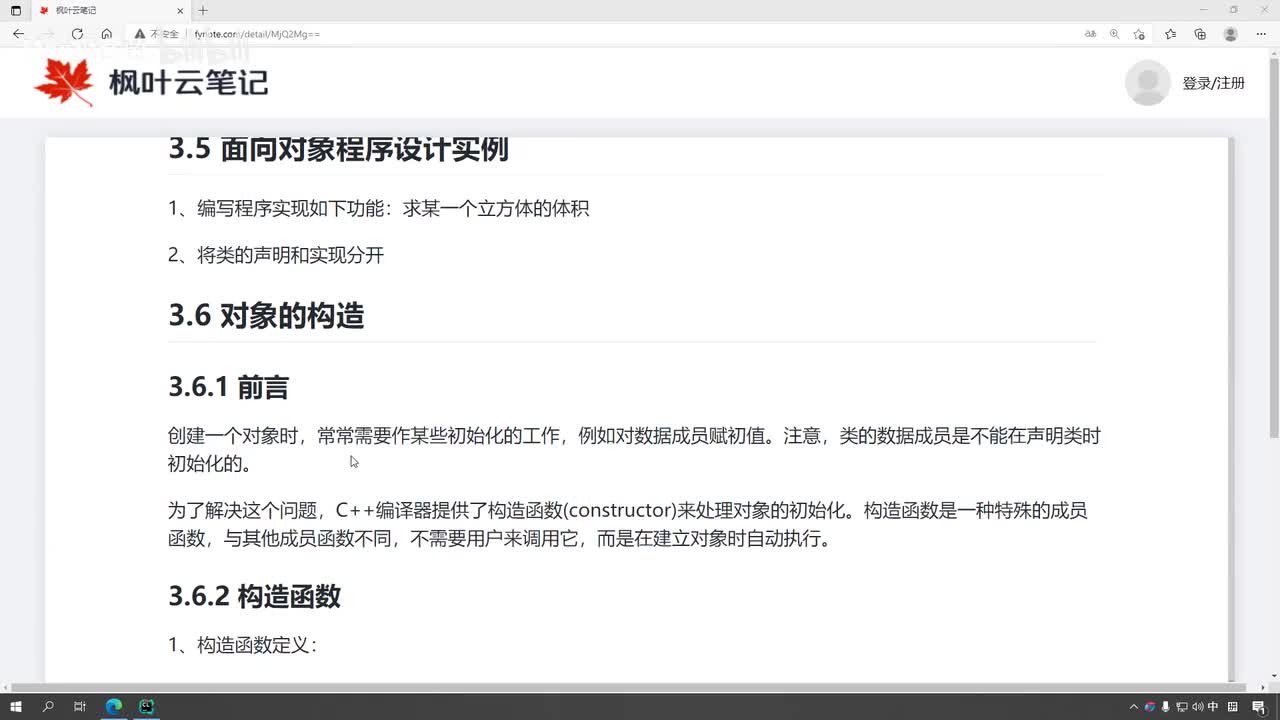Open the browser settings ellipsis menu
This screenshot has height=720, width=1280.
point(1260,34)
